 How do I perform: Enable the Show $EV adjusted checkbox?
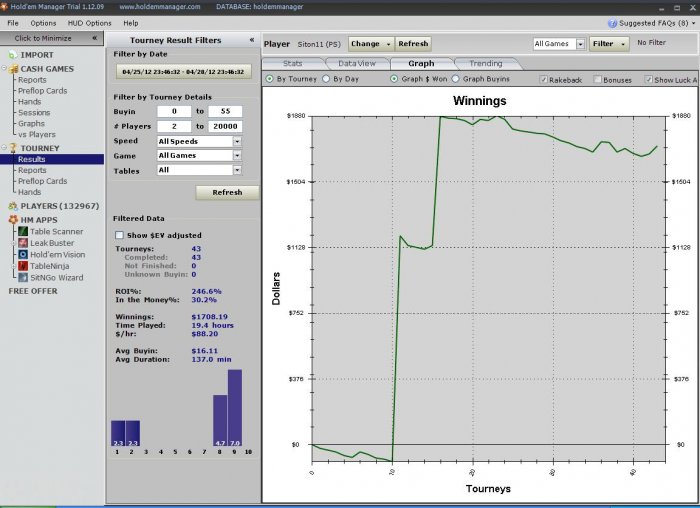click(119, 235)
